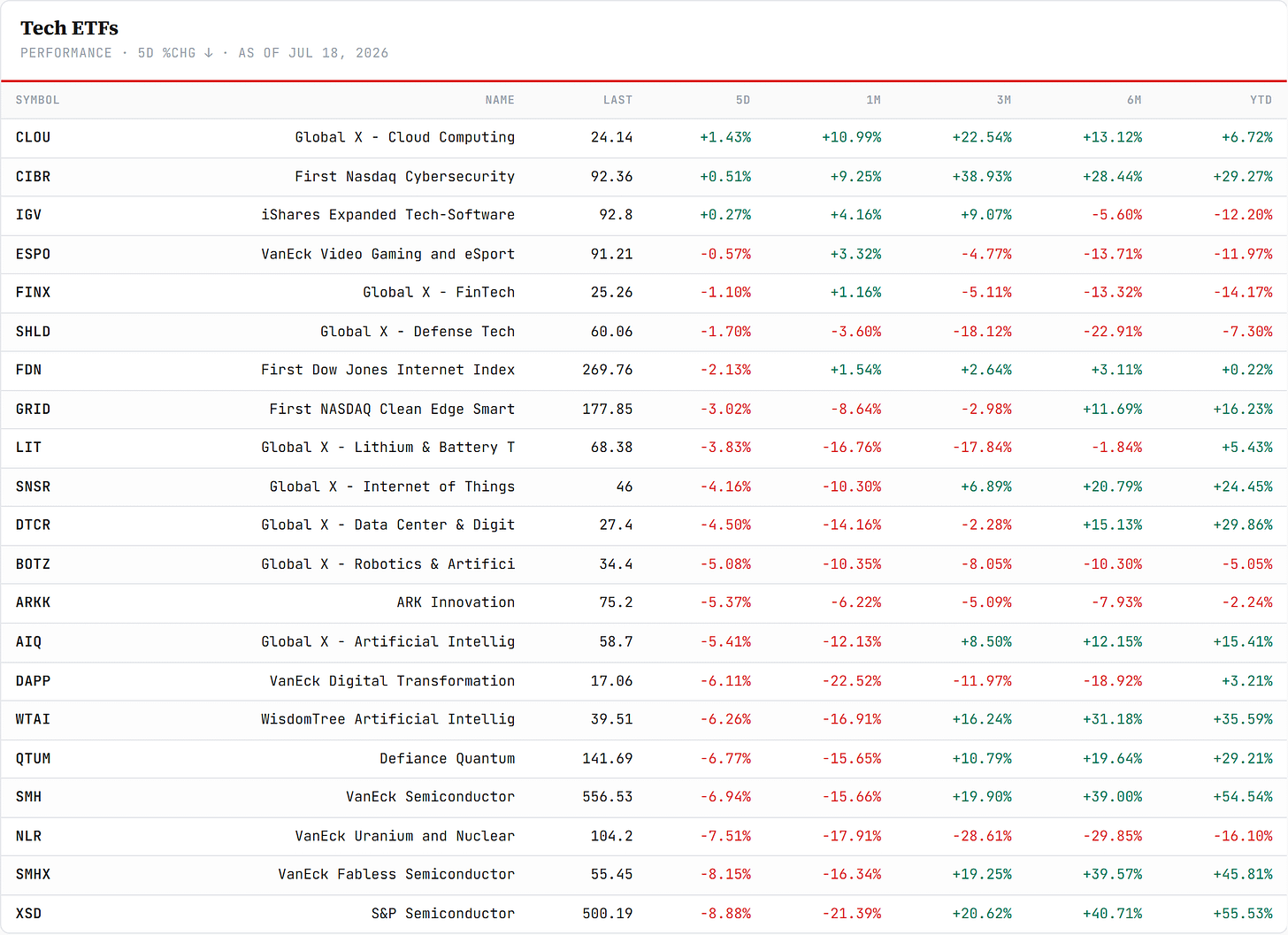Select WTAI YTD value +35.59%
1288x935 pixels.
point(1243,719)
